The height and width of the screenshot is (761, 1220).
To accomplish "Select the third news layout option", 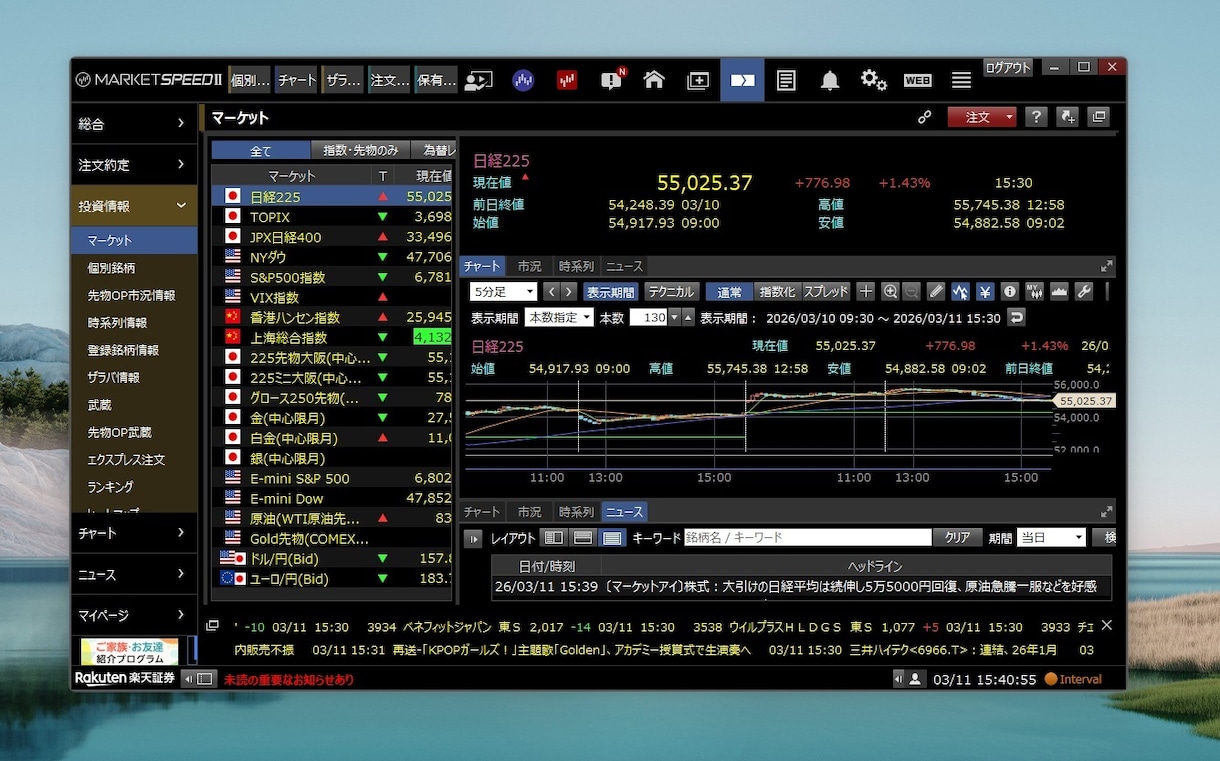I will [612, 538].
